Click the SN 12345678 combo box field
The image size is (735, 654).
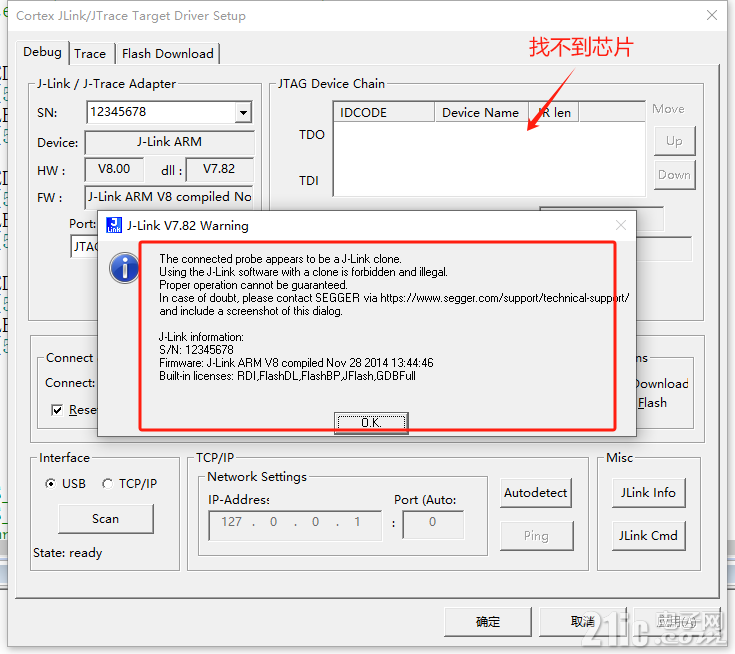click(169, 112)
